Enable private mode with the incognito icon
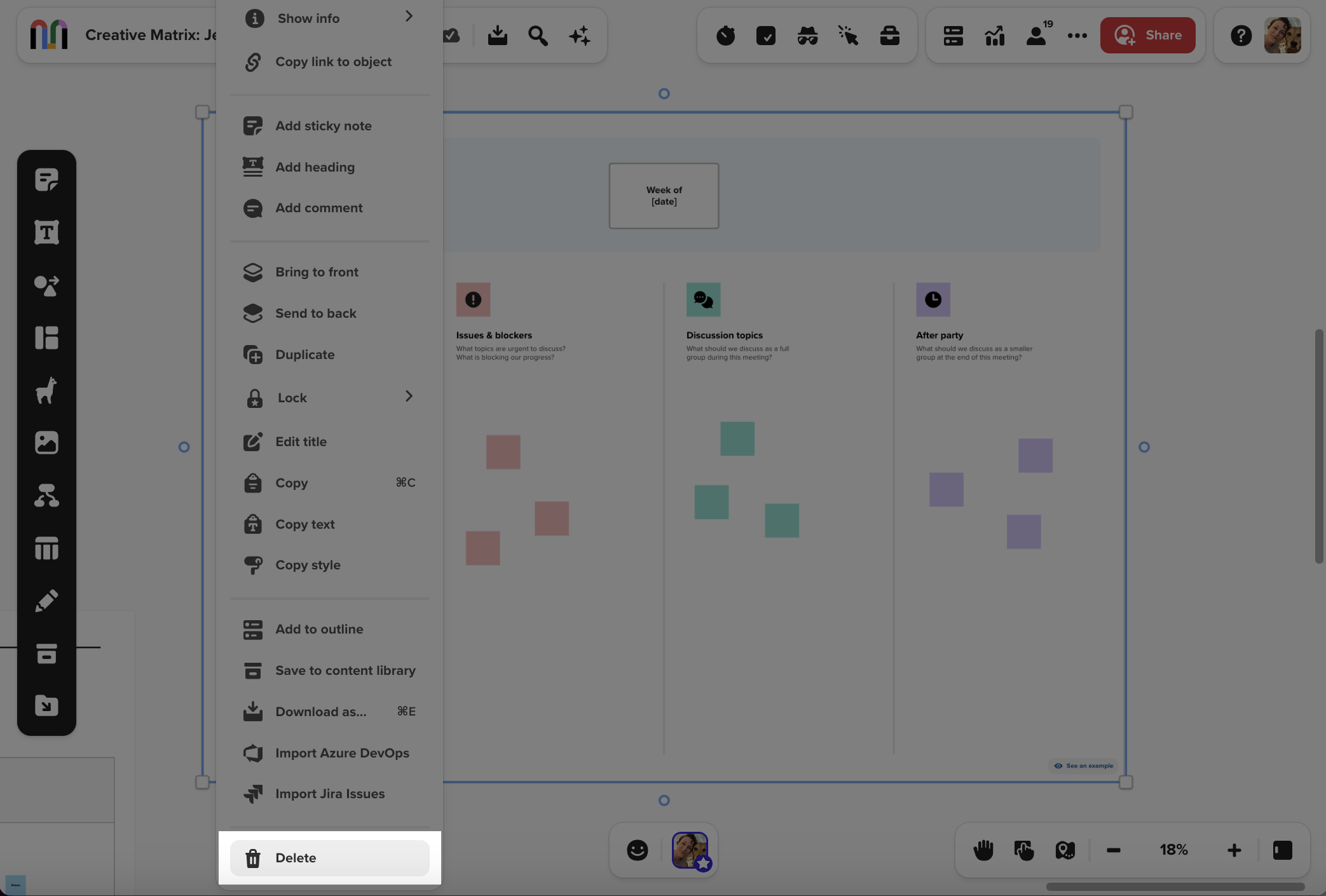This screenshot has width=1326, height=896. point(807,36)
